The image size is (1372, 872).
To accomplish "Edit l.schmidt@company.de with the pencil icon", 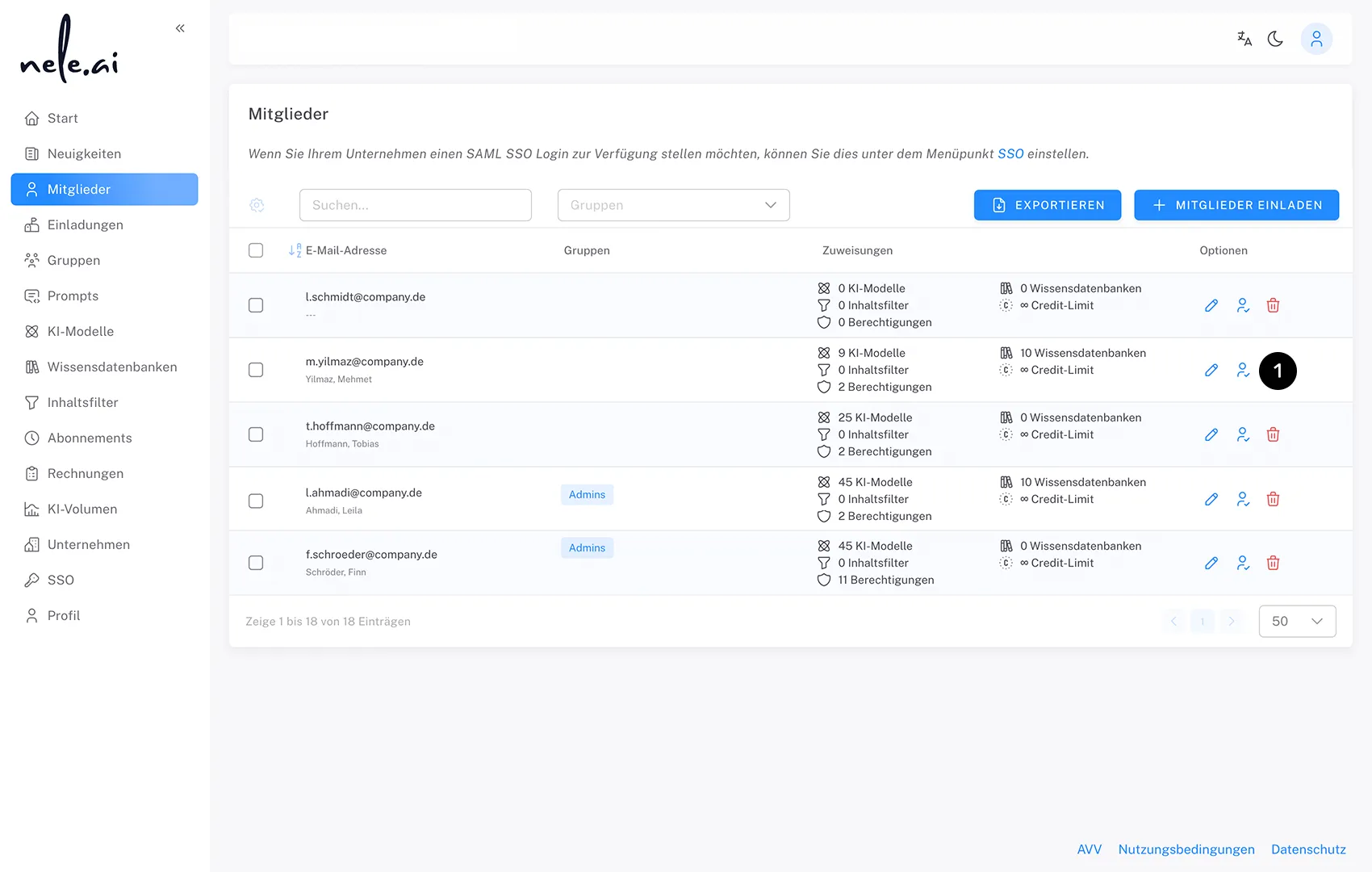I will coord(1211,305).
